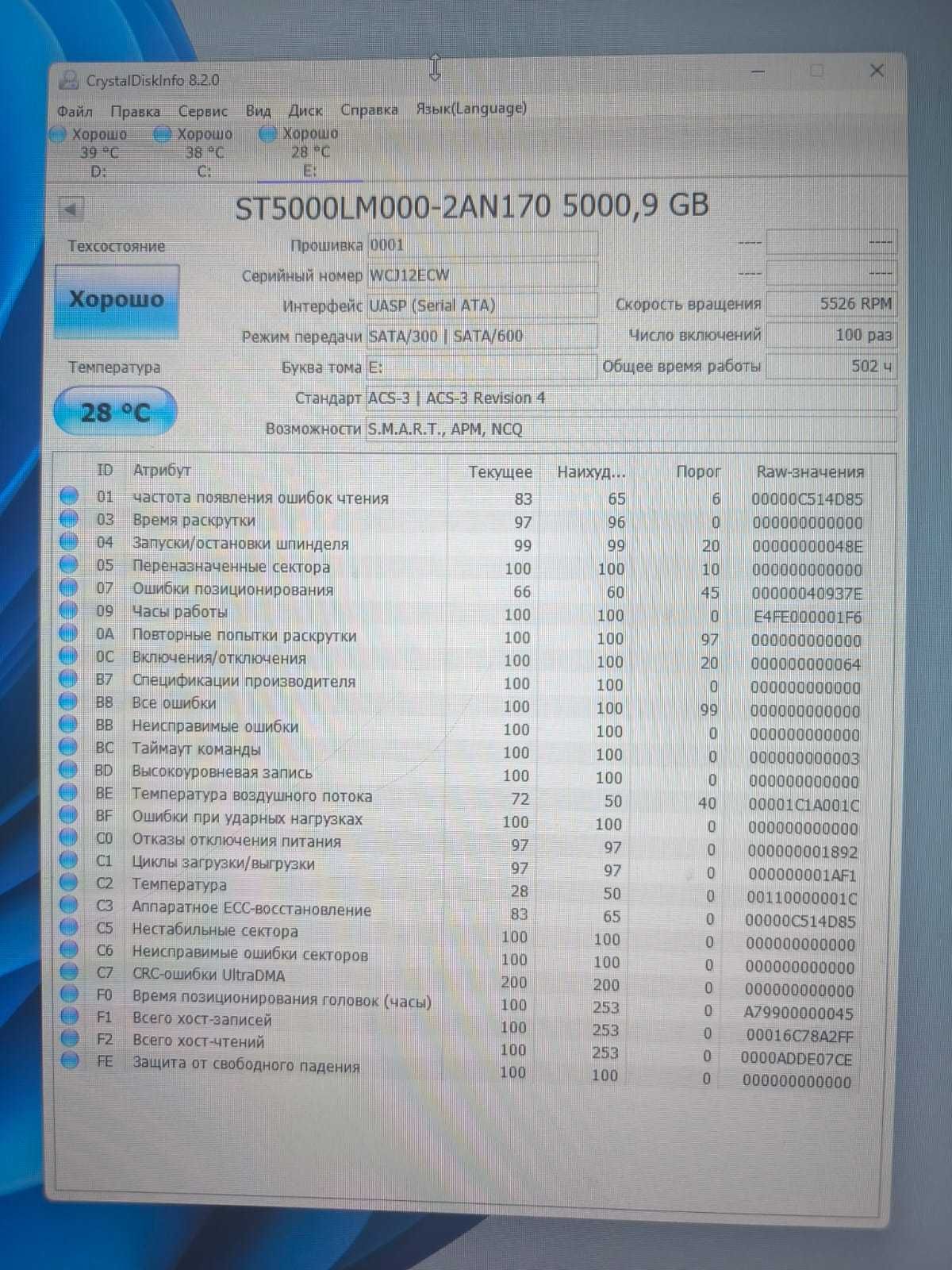
Task: Click status circle for attribute 04
Action: (x=70, y=542)
